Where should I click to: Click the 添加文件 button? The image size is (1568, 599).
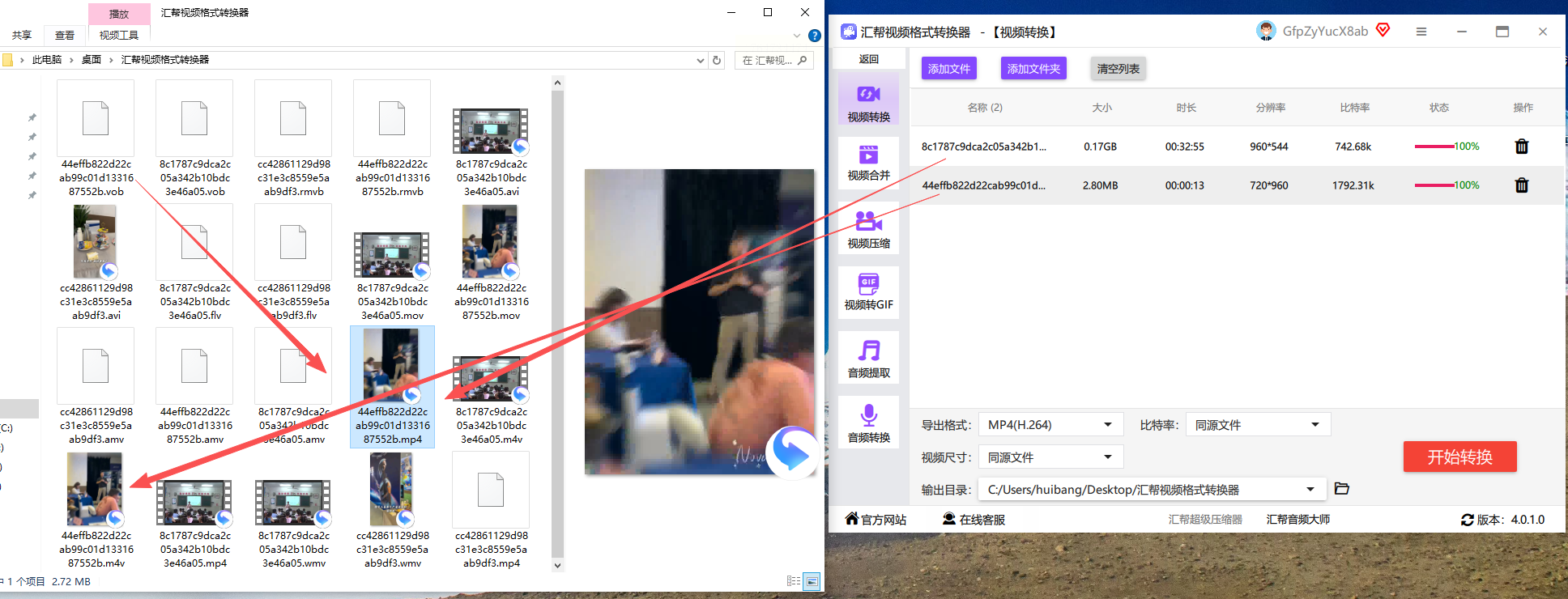(x=949, y=69)
